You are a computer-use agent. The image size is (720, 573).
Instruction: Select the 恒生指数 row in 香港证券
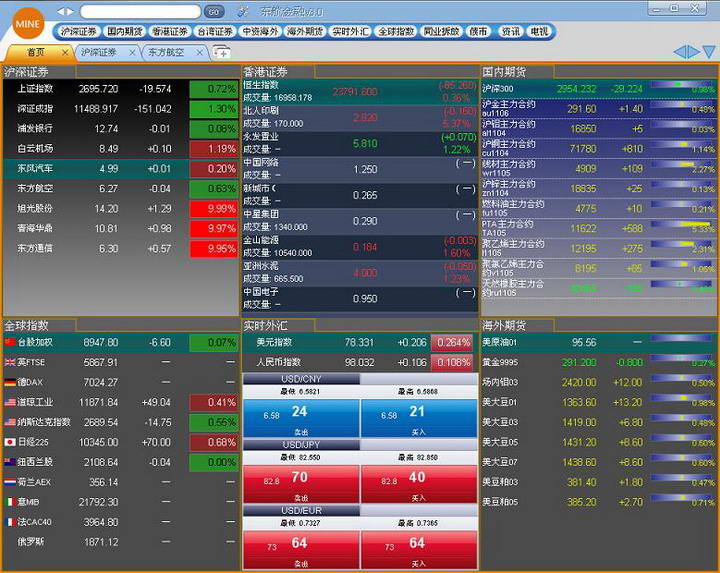click(x=360, y=91)
